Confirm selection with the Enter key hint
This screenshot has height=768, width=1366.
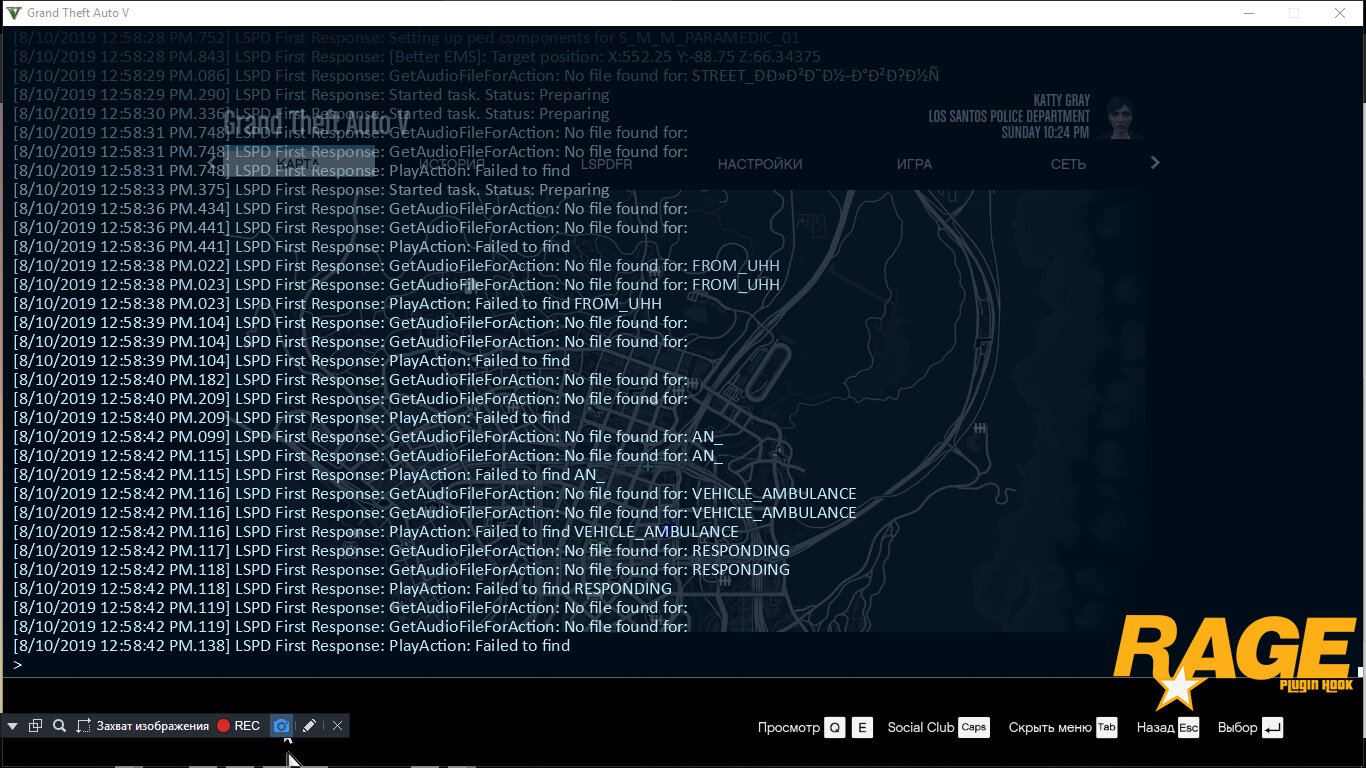[x=1271, y=728]
